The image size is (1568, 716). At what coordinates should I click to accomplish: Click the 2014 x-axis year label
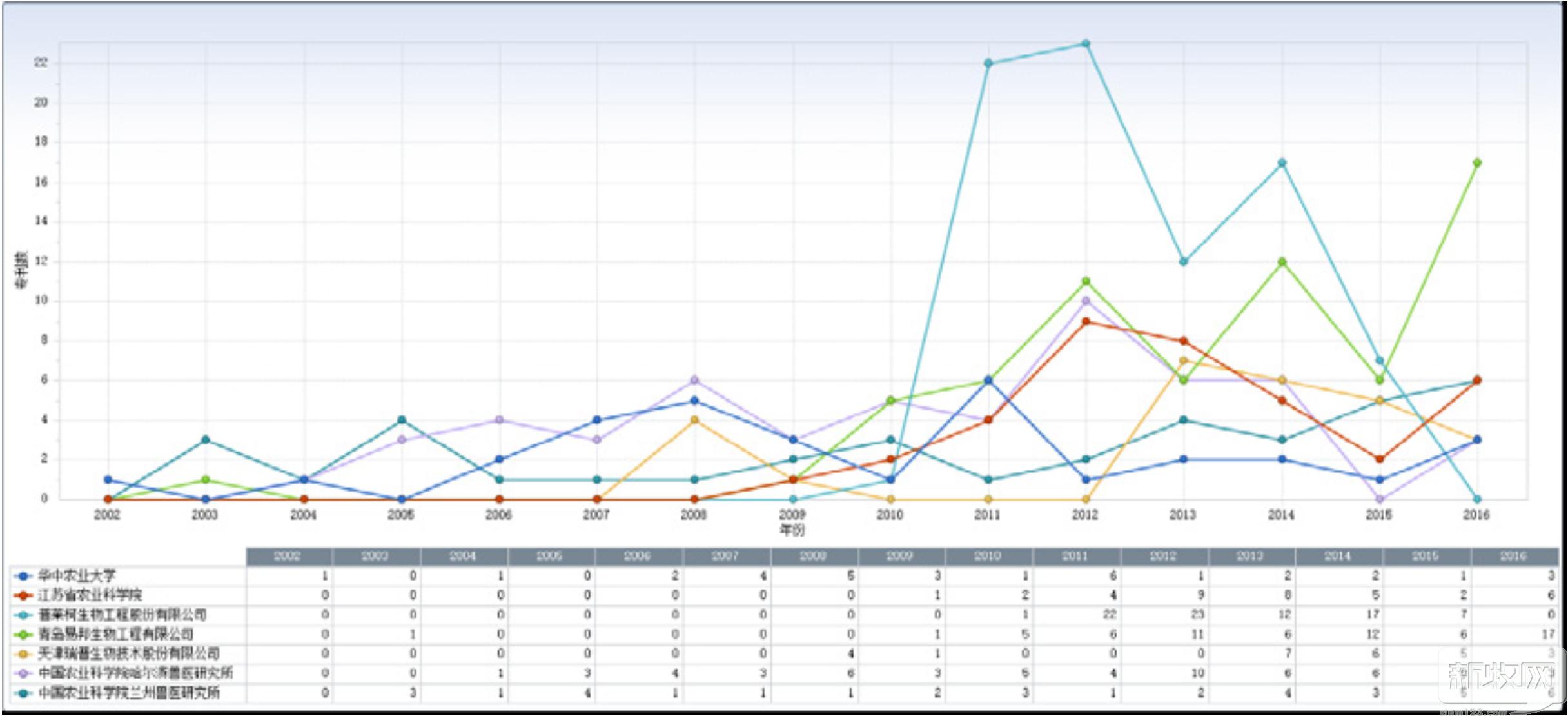(1281, 515)
